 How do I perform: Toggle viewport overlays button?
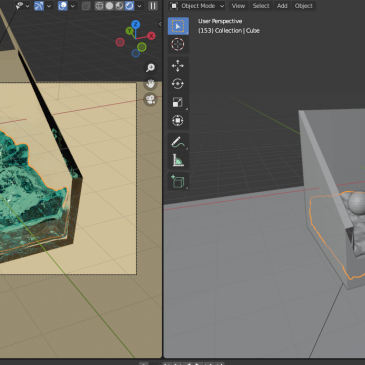coord(62,6)
